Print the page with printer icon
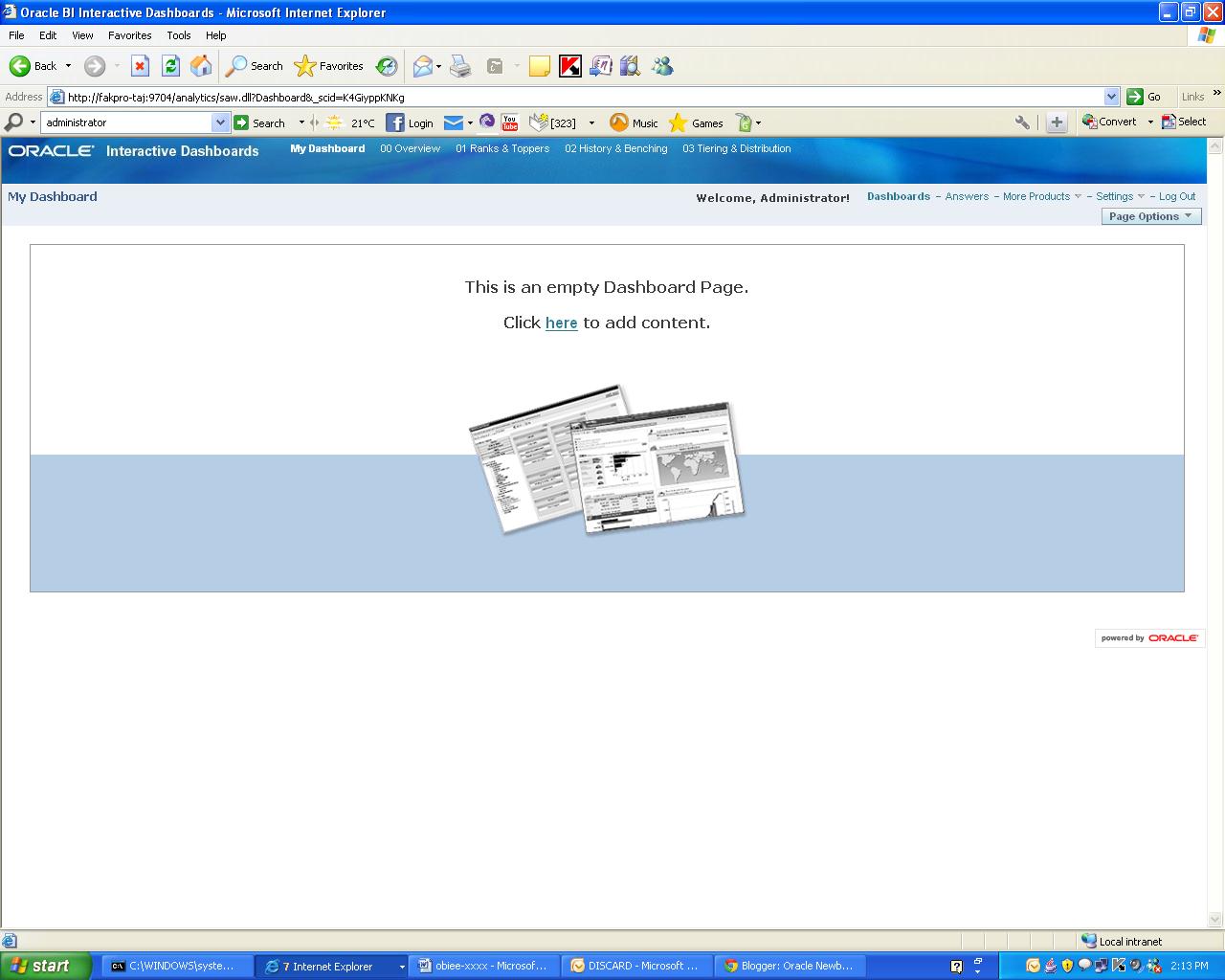This screenshot has width=1225, height=980. 460,66
